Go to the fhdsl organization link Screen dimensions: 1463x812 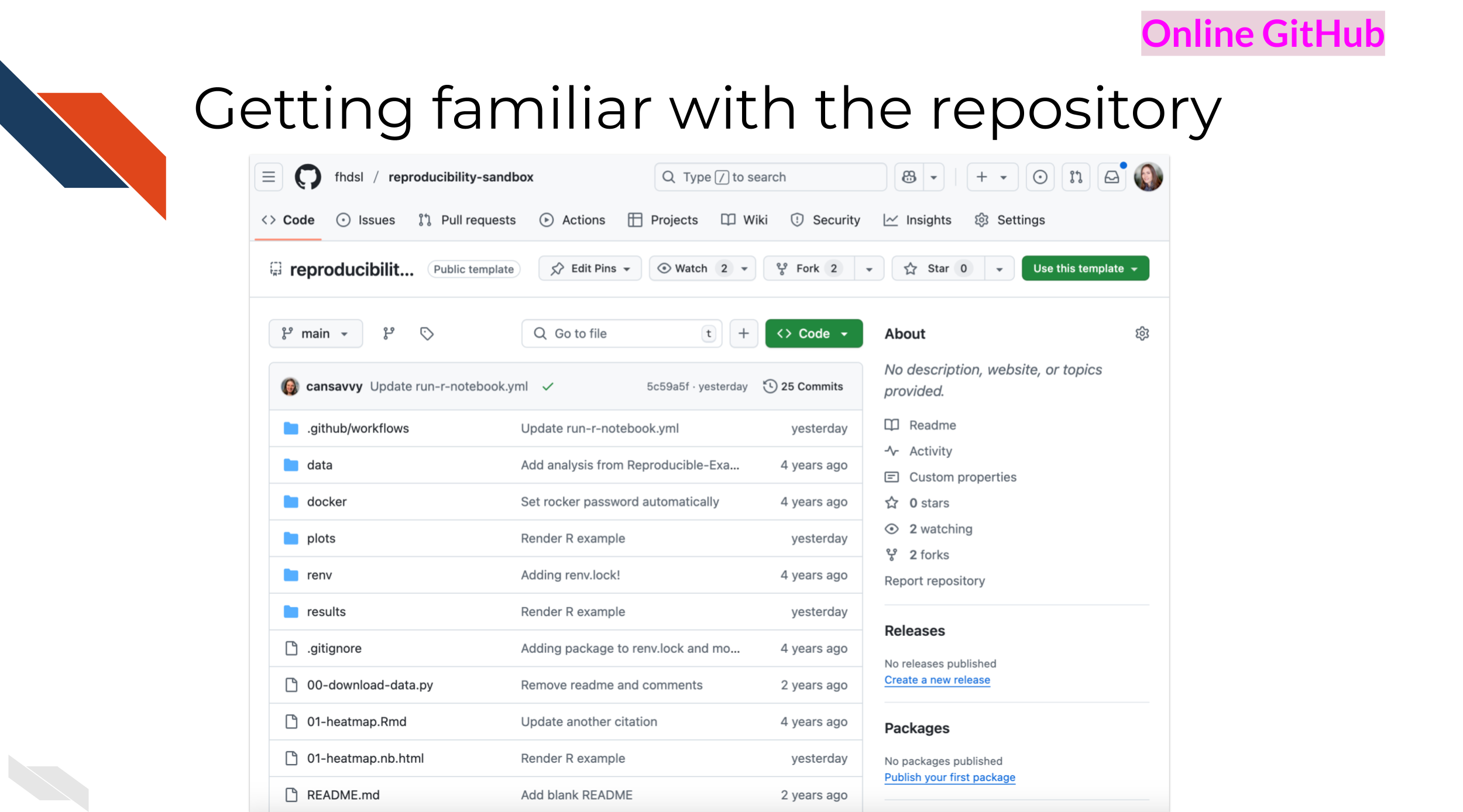point(349,177)
